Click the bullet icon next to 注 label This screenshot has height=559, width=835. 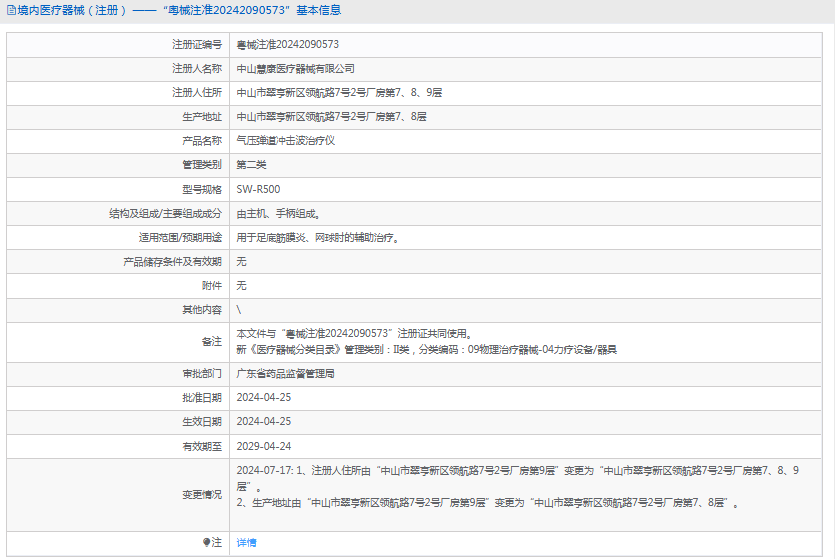click(206, 542)
